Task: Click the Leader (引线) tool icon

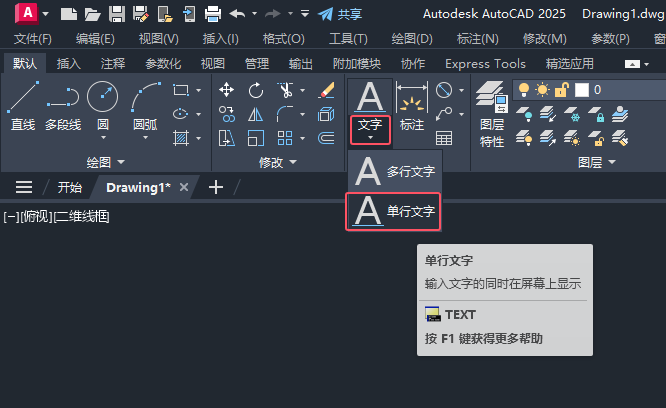Action: click(444, 114)
